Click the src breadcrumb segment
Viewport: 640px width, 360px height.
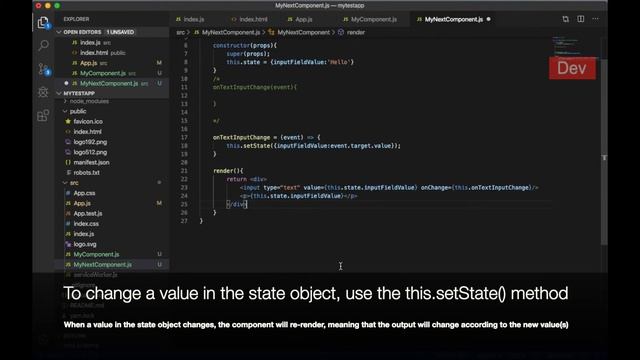coord(180,32)
